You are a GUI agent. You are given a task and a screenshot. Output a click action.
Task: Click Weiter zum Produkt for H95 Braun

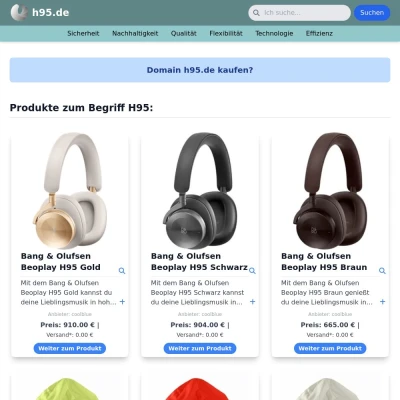click(330, 348)
